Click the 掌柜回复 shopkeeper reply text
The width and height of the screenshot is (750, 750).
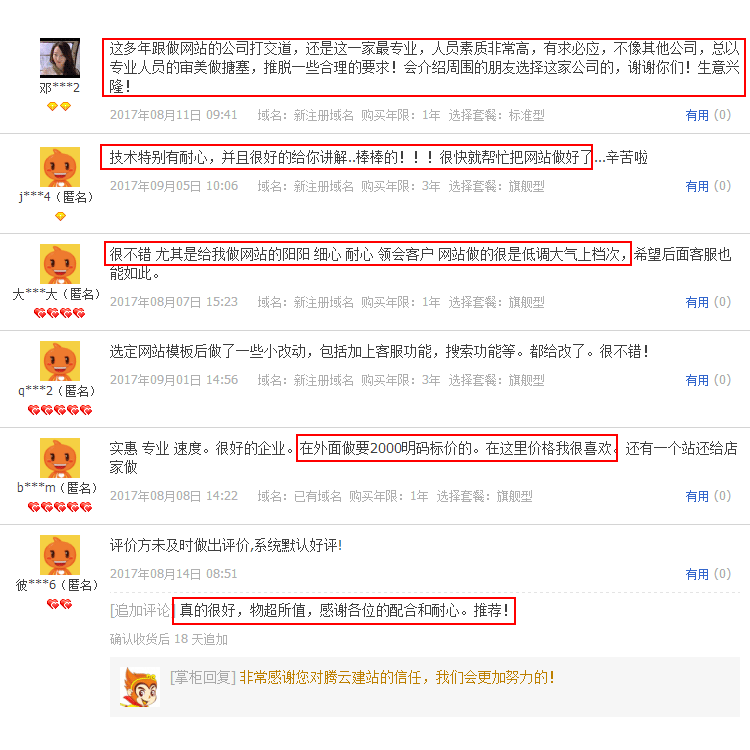click(x=362, y=678)
